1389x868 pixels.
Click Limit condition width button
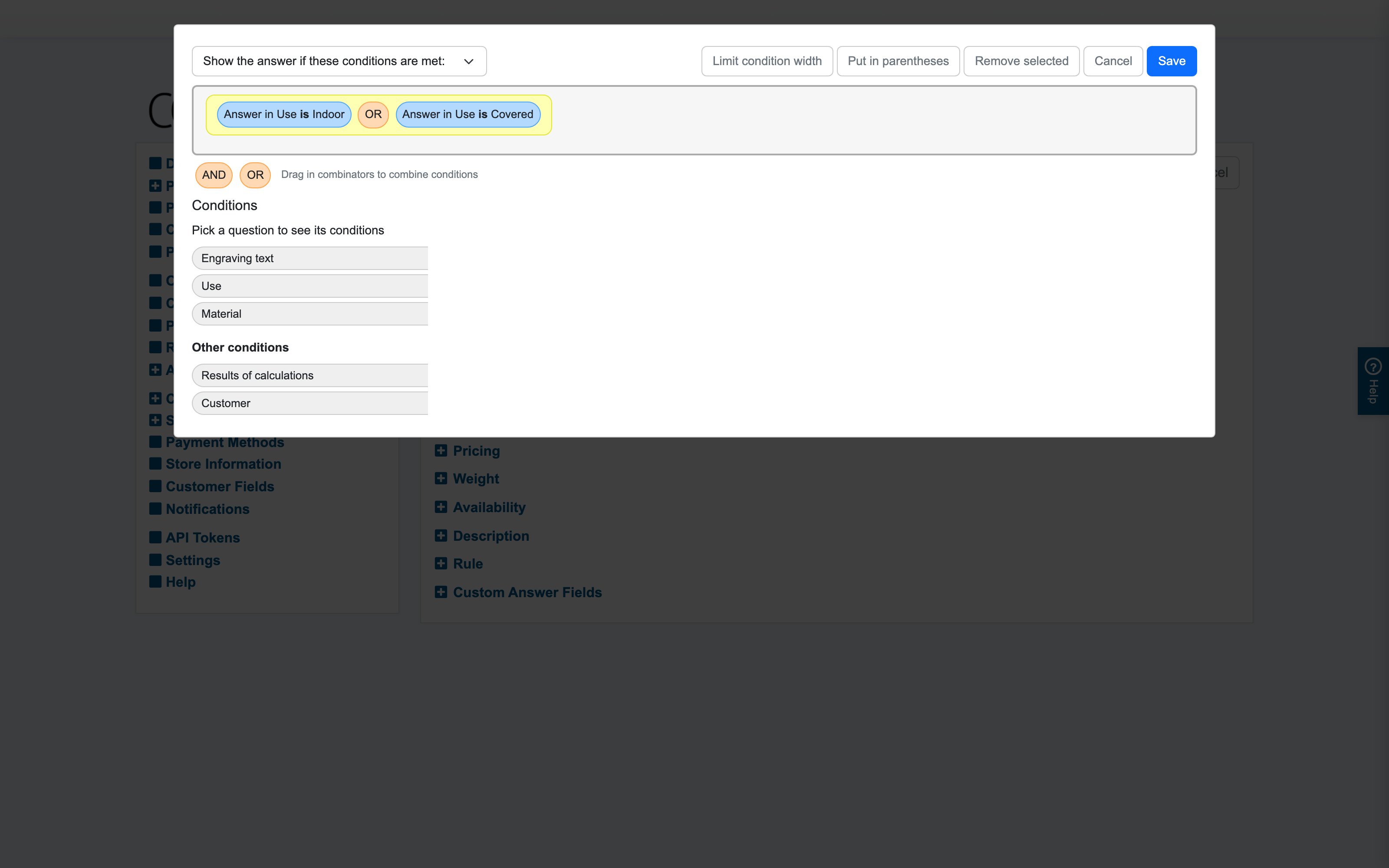coord(767,61)
